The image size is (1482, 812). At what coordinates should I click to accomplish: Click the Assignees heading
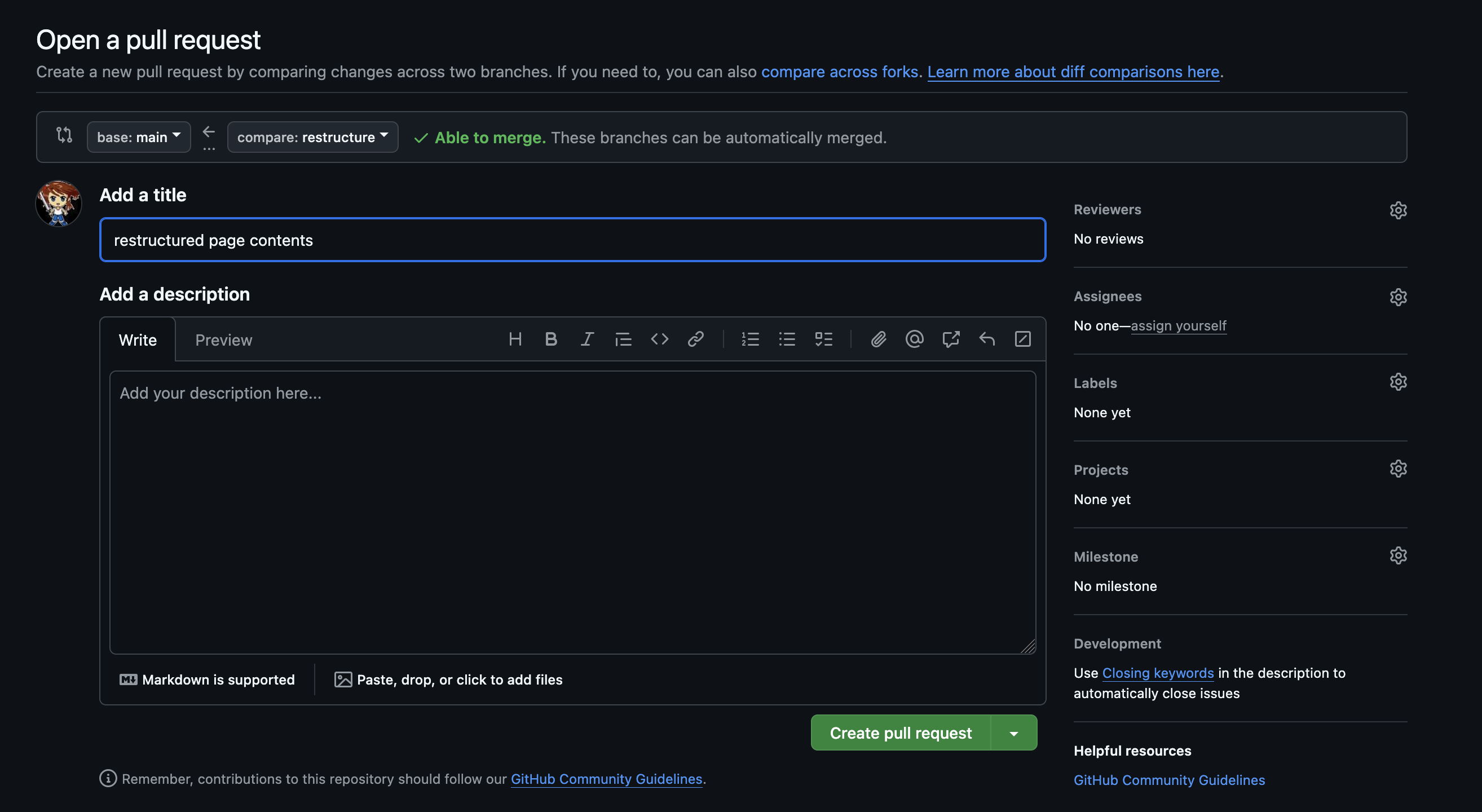(1108, 296)
